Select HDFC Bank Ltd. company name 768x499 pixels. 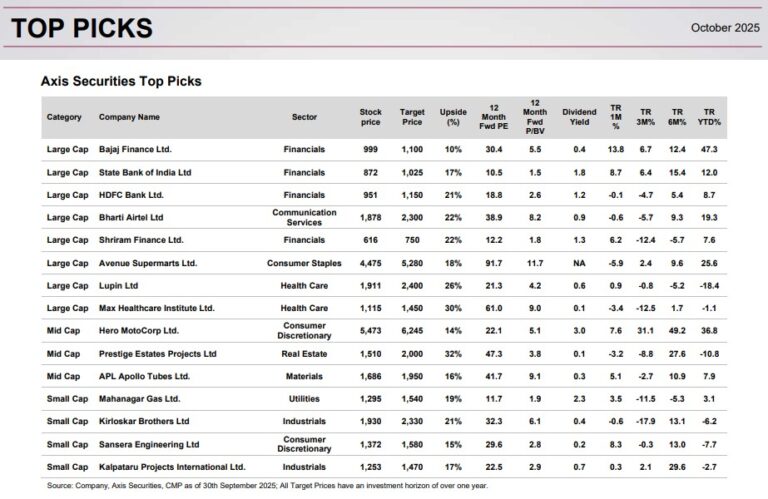click(131, 195)
